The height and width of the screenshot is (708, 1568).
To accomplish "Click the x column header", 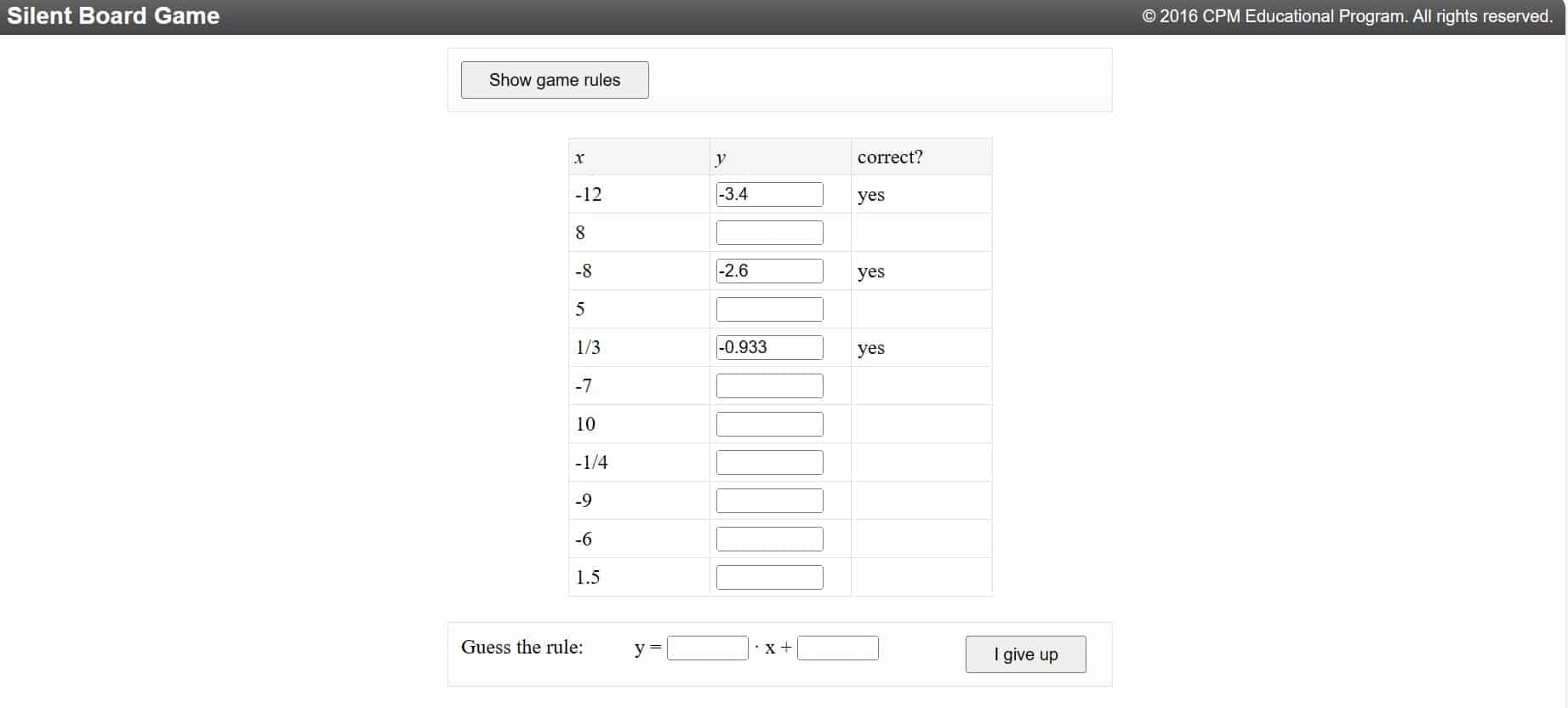I will click(x=580, y=157).
